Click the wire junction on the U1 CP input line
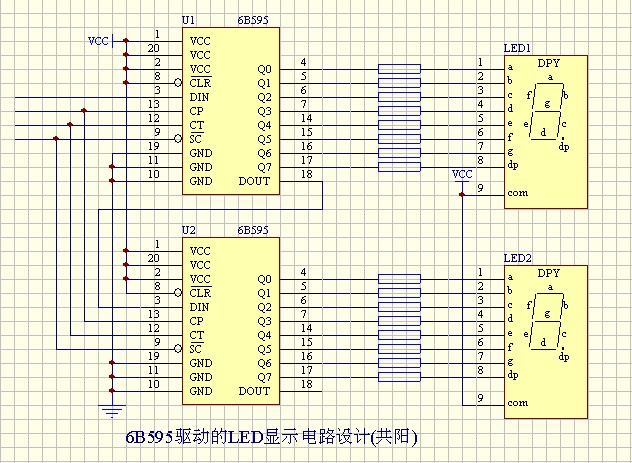632x463 pixels. click(x=84, y=110)
